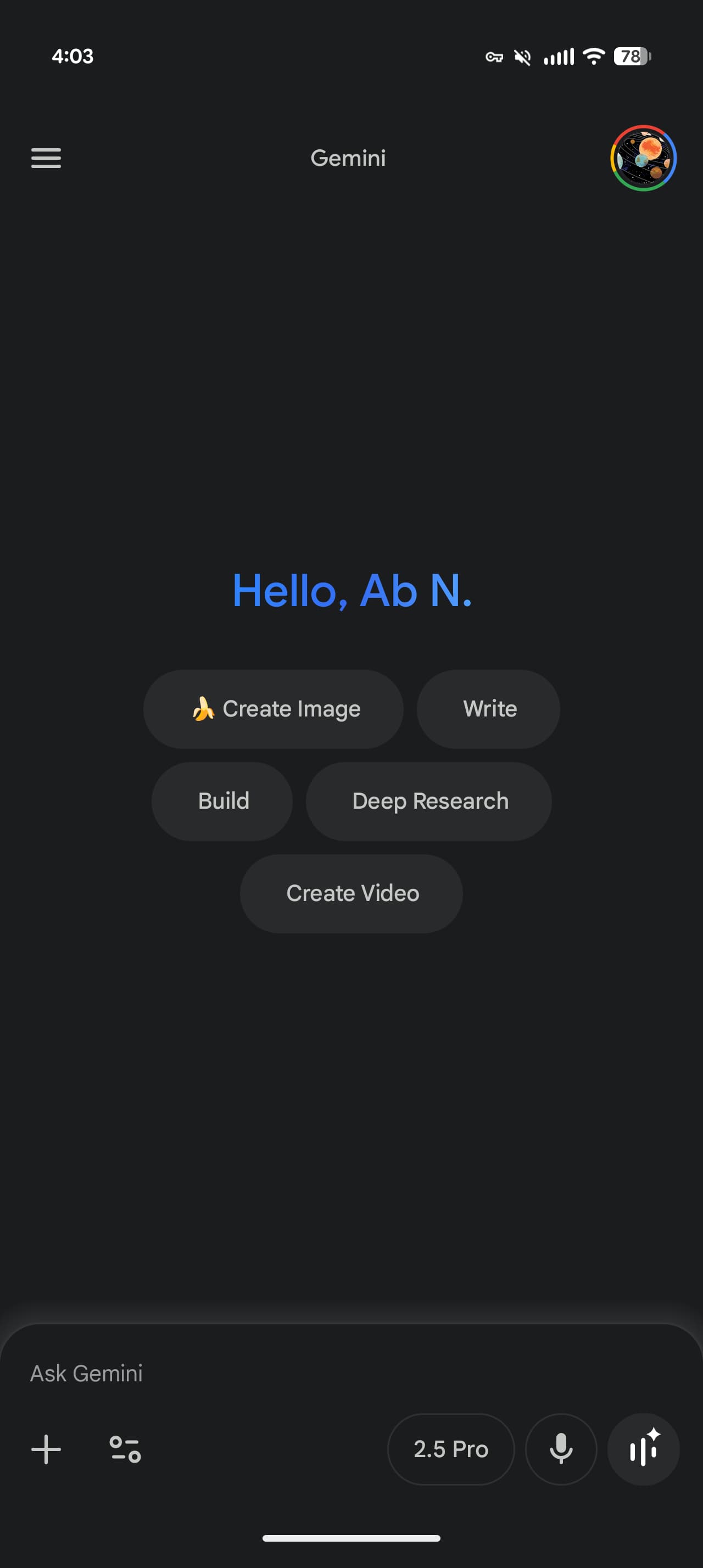Tap the Gemini title in header

tap(348, 158)
